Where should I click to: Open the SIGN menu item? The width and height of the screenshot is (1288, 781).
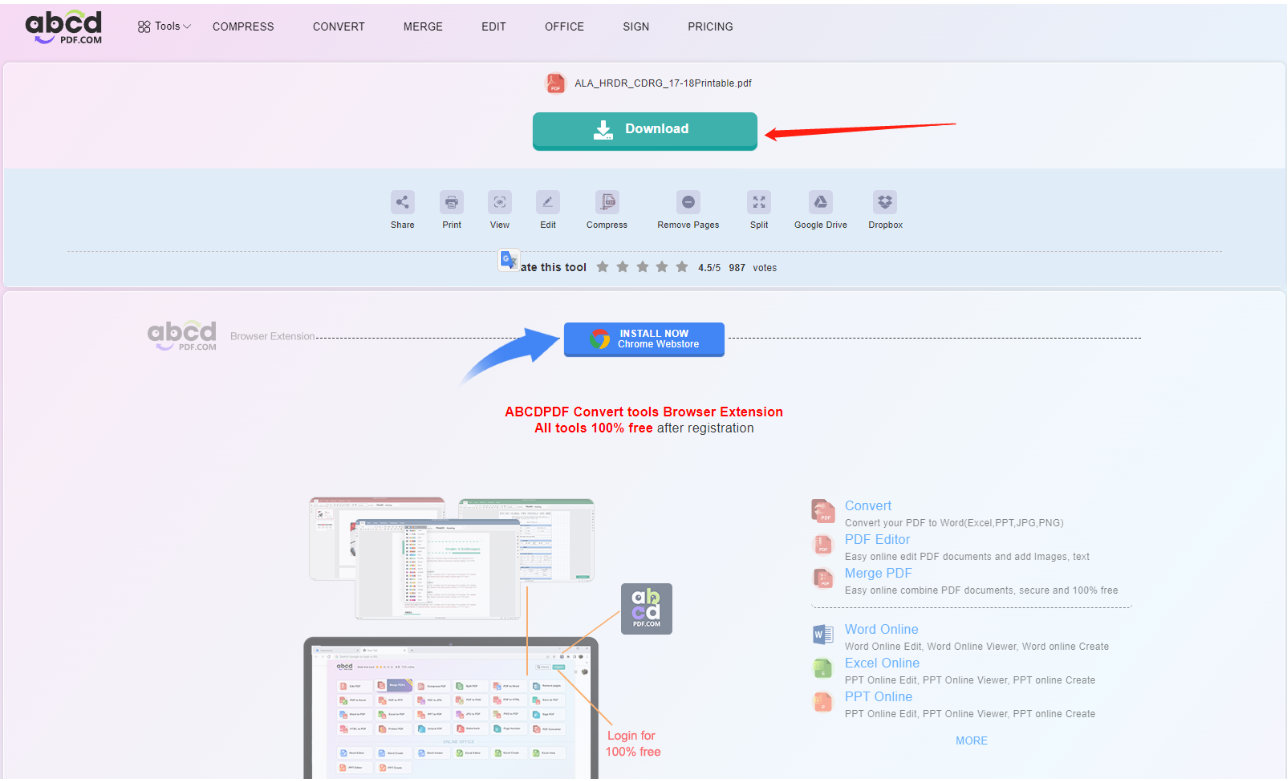coord(636,27)
